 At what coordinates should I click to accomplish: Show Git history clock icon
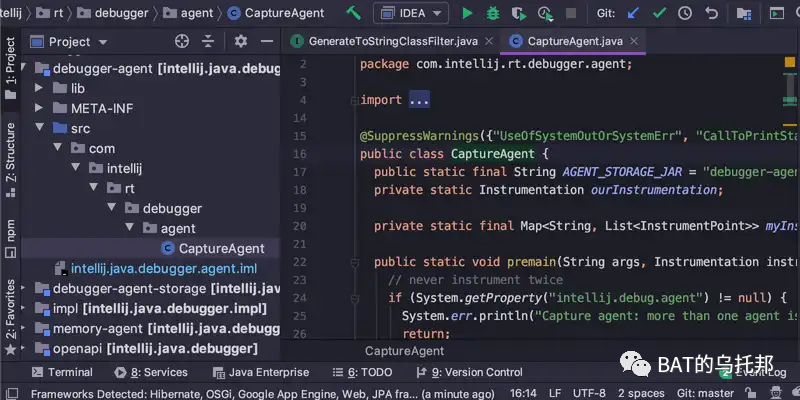[685, 13]
